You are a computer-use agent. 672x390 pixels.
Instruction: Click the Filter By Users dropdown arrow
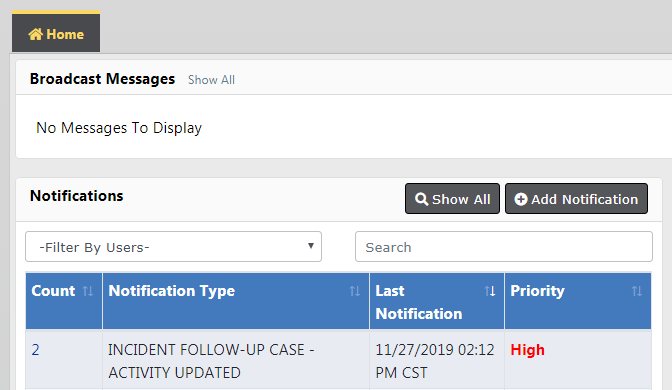pos(311,246)
